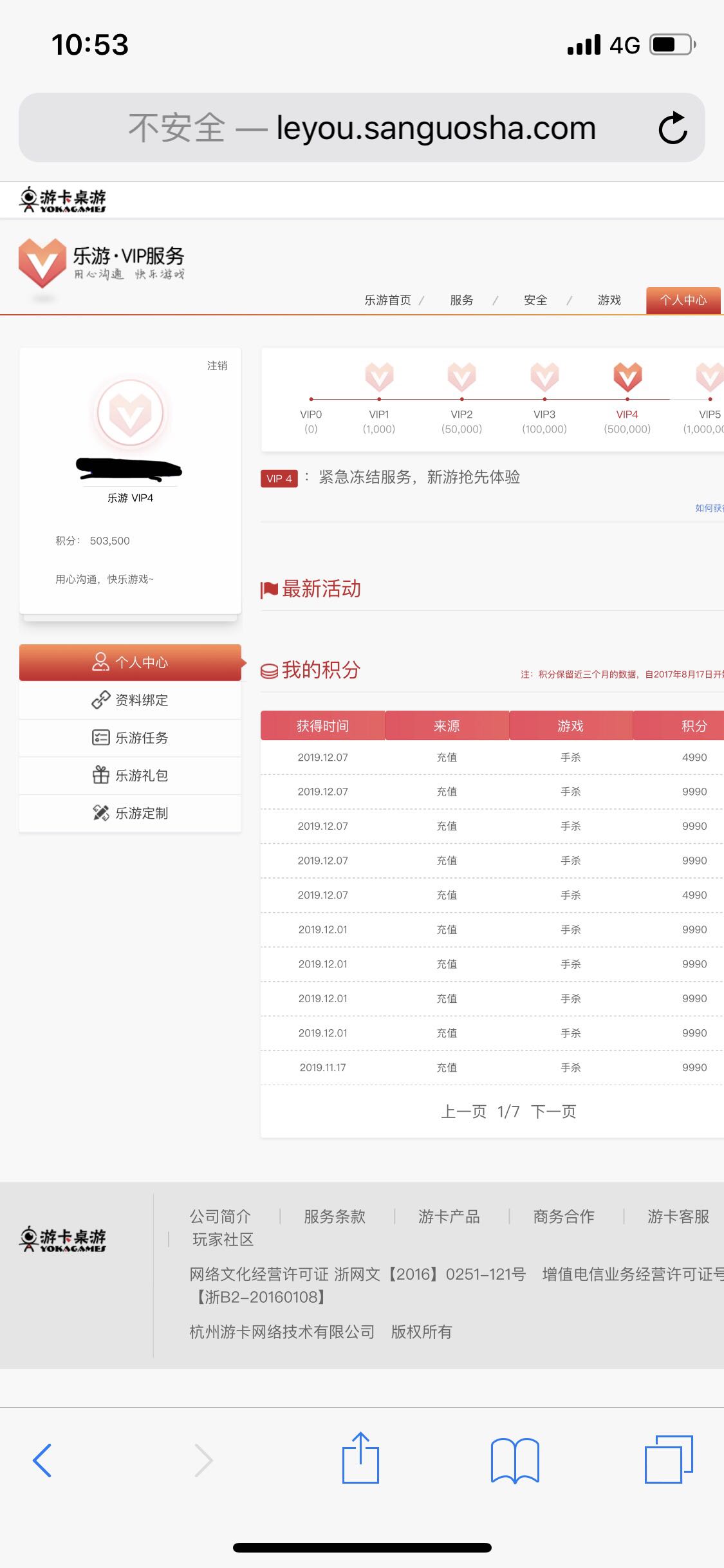Select the 个人中心 top nav tab
The height and width of the screenshot is (1568, 724).
(x=683, y=300)
